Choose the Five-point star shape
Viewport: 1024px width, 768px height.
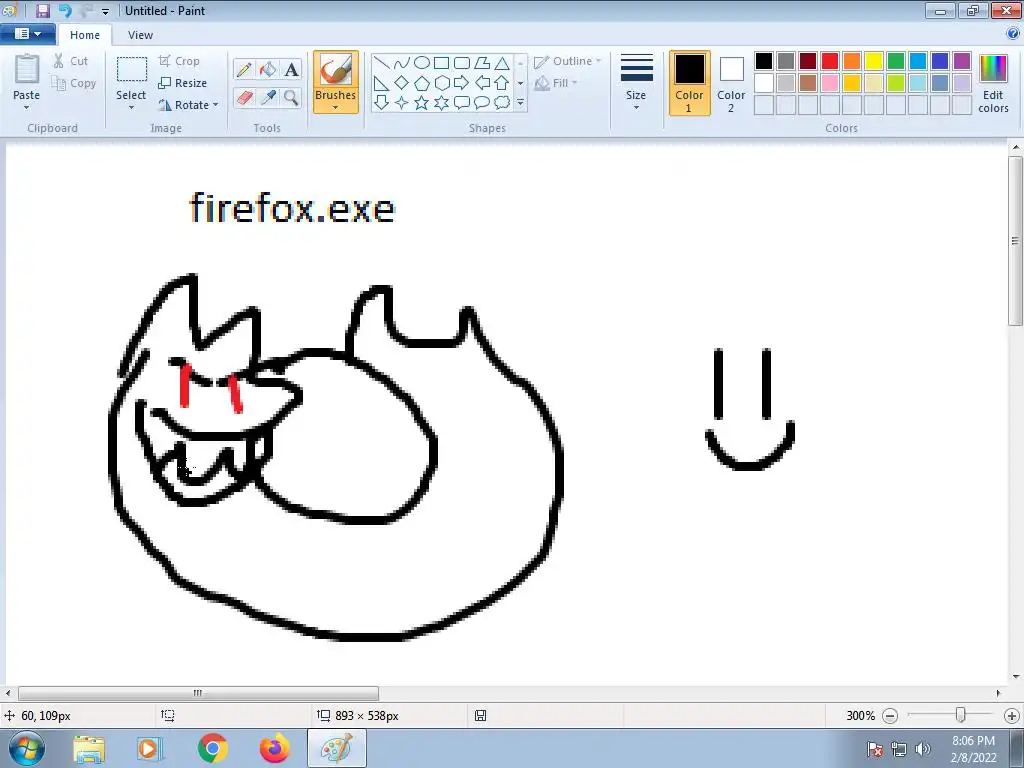[x=422, y=103]
